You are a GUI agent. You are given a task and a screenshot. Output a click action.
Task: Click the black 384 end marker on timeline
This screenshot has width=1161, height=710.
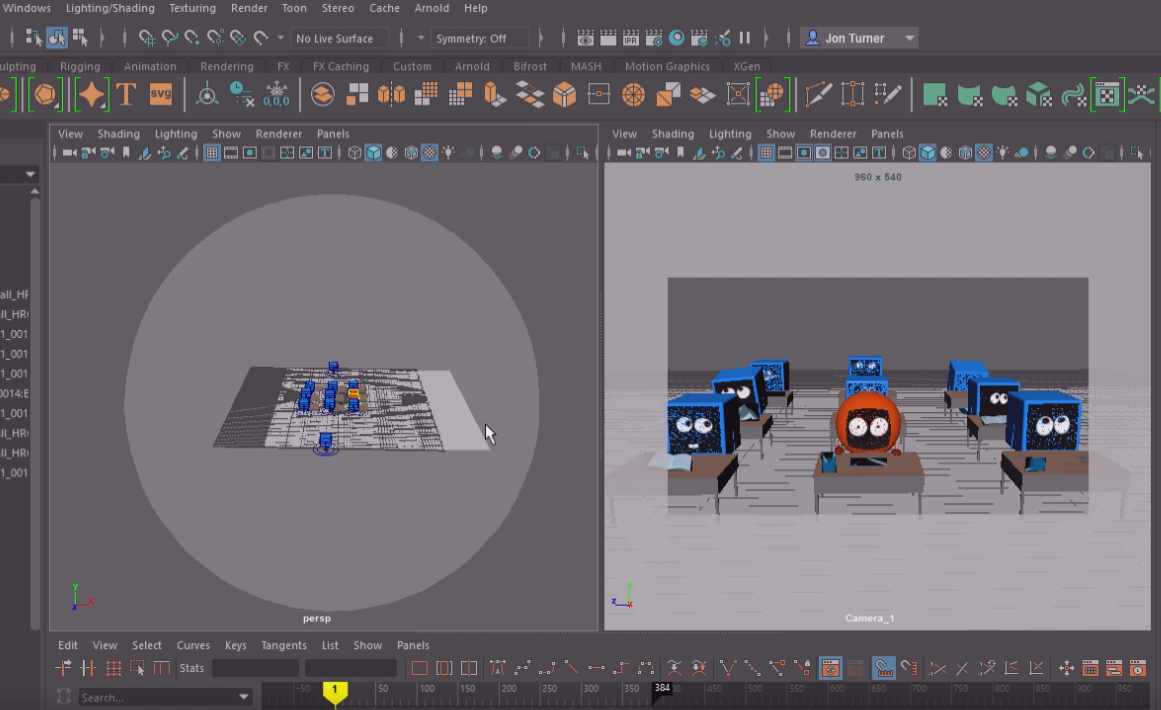[662, 689]
